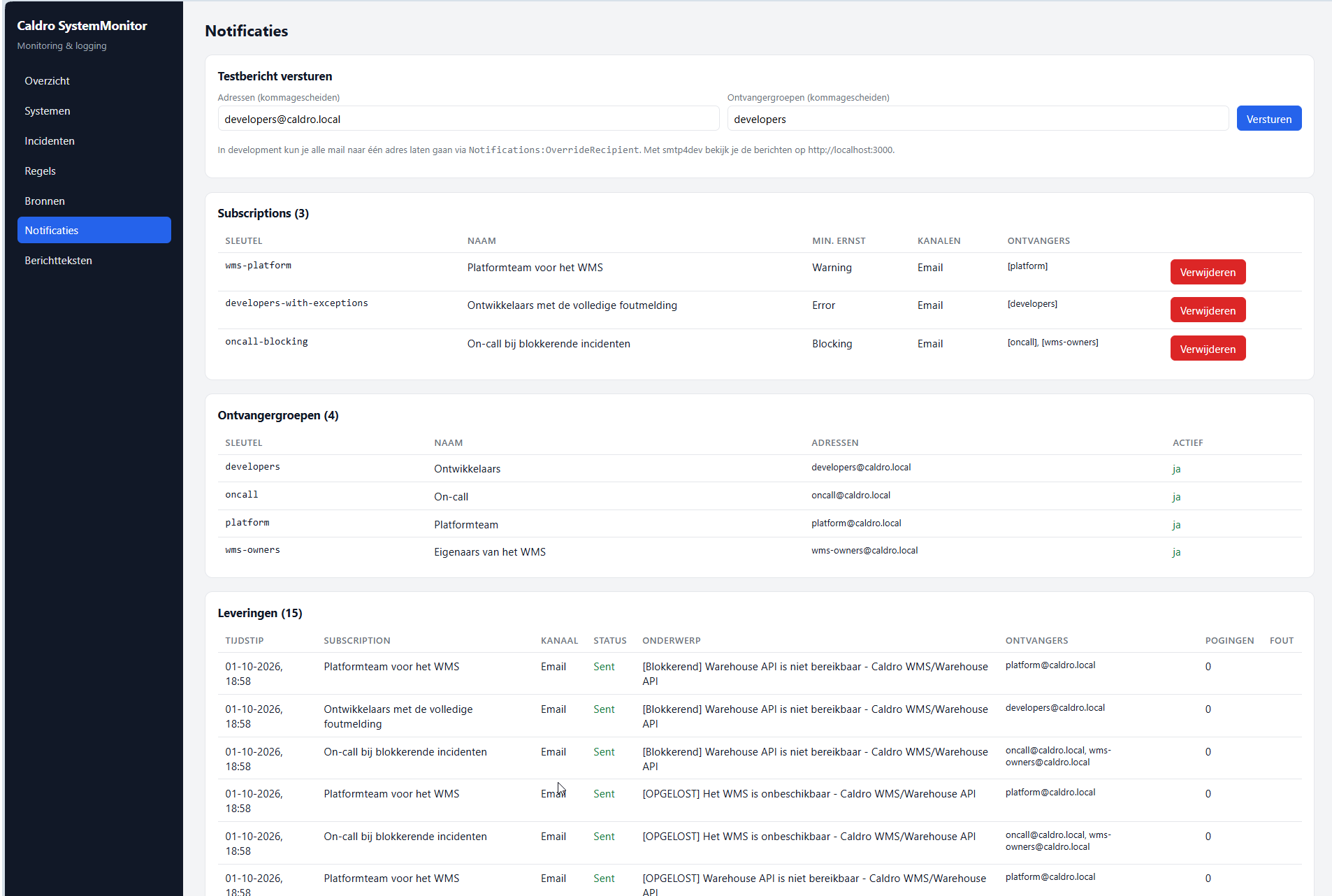The width and height of the screenshot is (1332, 896).
Task: Click '[OPGELOST] Het WMS is onbeschikbaar' for Platformteam delivery
Action: pyautogui.click(x=809, y=794)
